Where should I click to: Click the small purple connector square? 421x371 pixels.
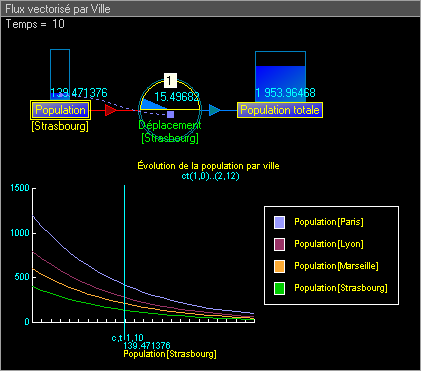point(170,115)
